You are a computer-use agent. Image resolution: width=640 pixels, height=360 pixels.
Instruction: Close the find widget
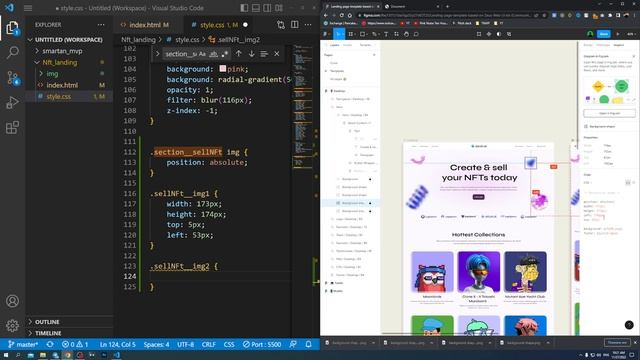277,54
